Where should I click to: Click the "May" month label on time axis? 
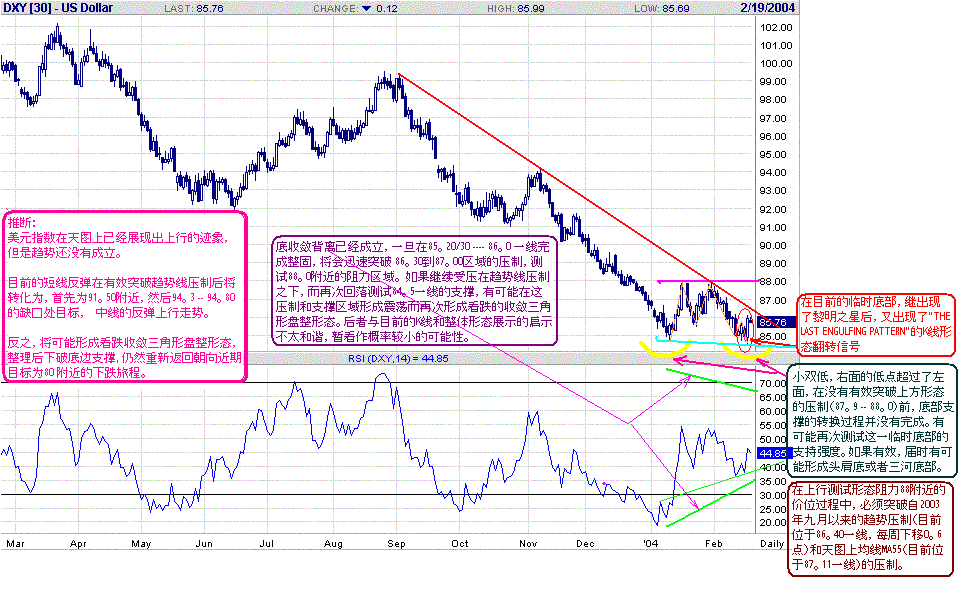[x=141, y=544]
